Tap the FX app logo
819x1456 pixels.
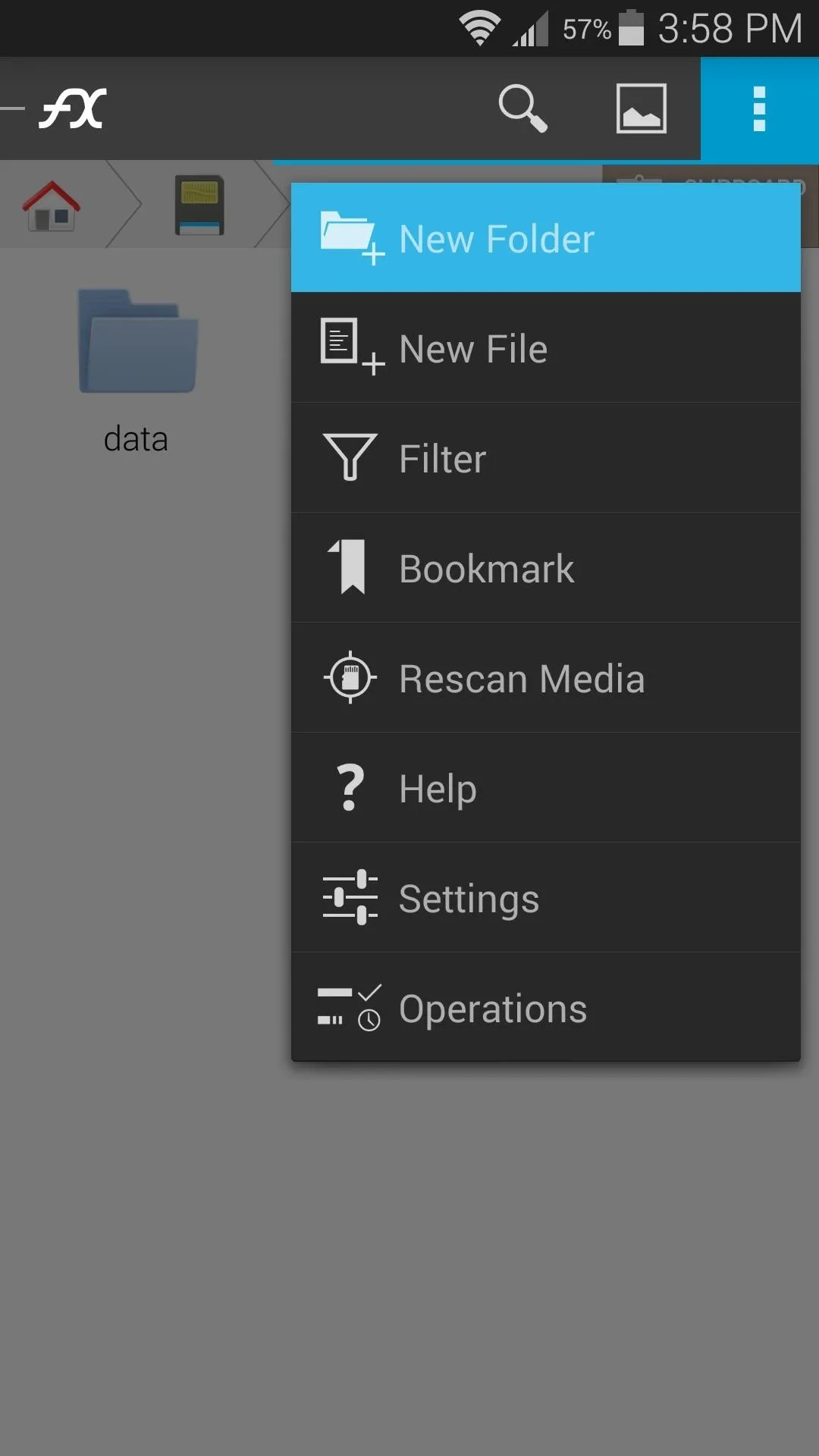(x=73, y=108)
